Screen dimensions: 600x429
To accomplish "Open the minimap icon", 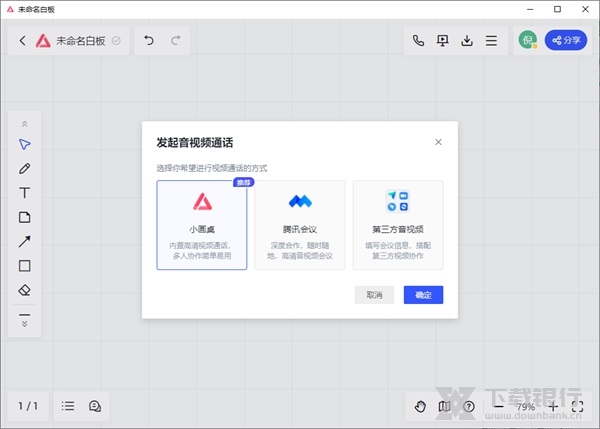I will coord(444,406).
